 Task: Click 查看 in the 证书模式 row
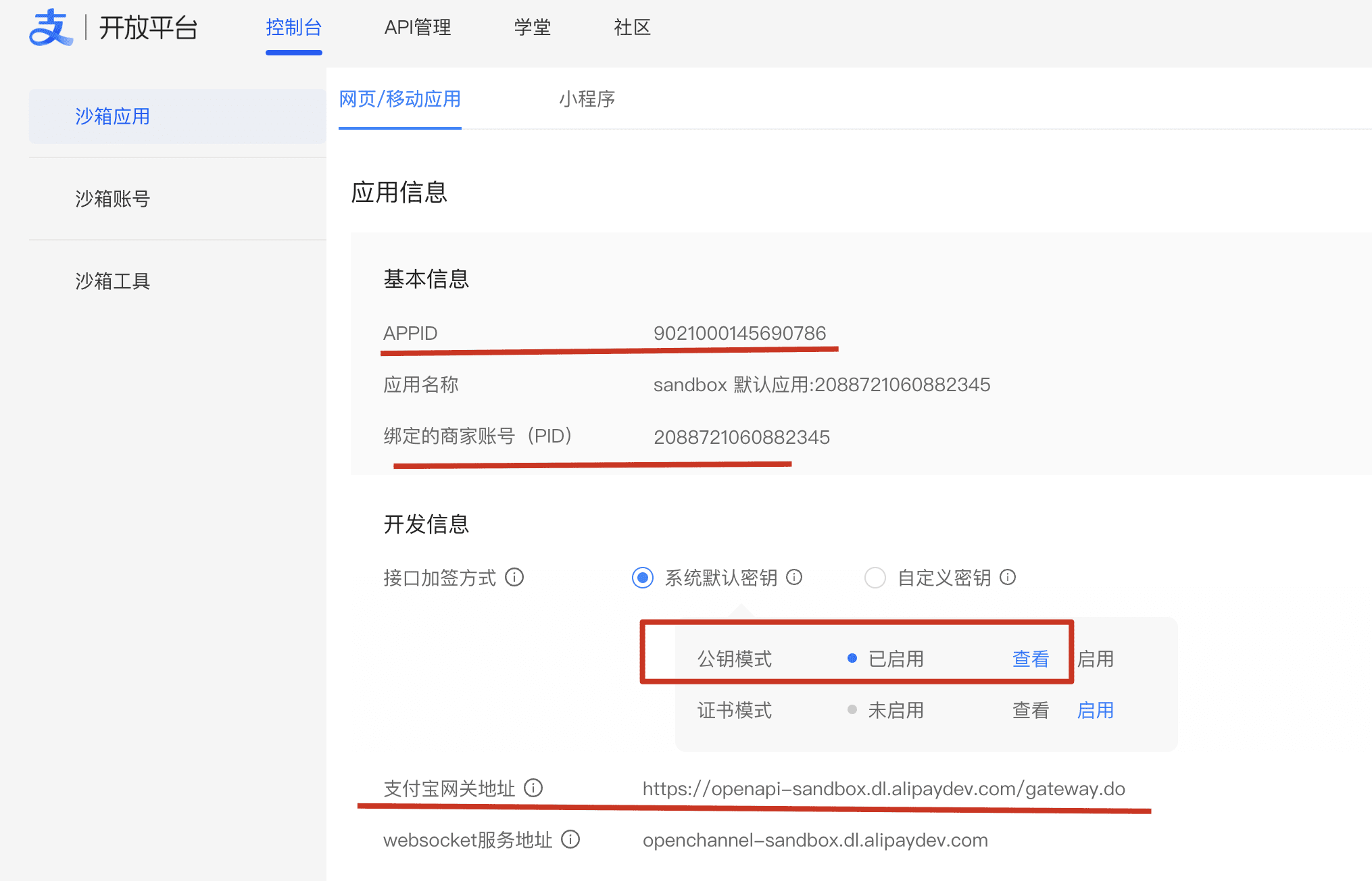pos(1031,710)
